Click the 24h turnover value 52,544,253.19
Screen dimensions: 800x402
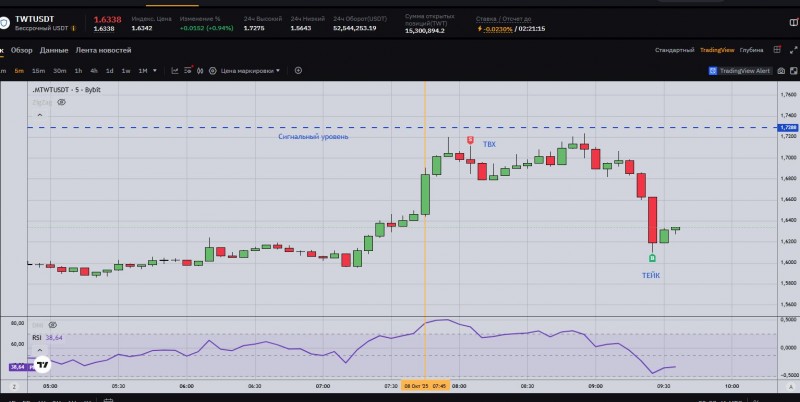pyautogui.click(x=355, y=28)
